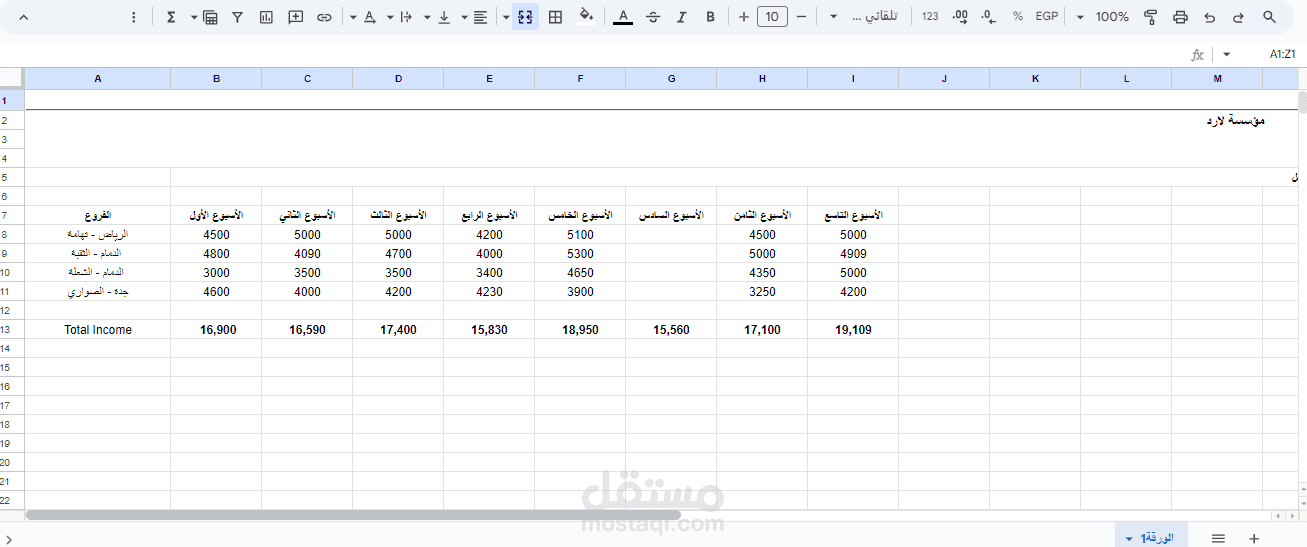Open the 123 more number formats menu
The image size is (1307, 547).
tap(930, 17)
